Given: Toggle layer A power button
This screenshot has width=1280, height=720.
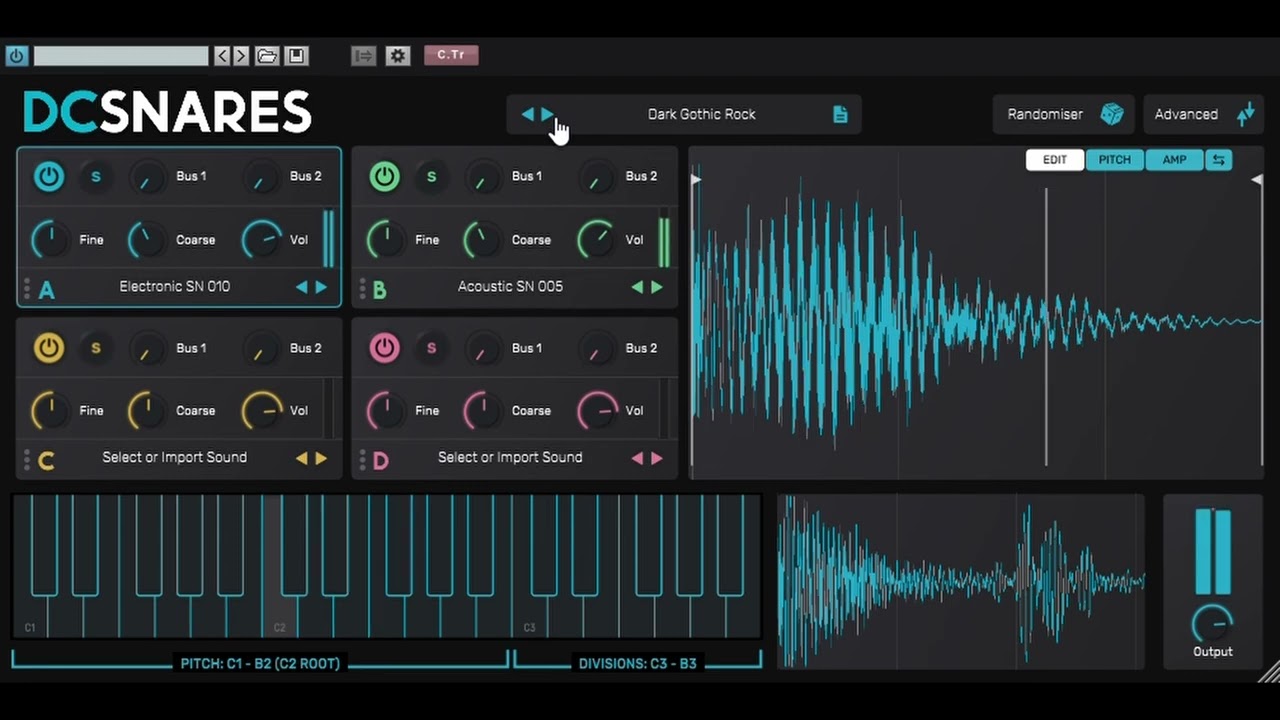Looking at the screenshot, I should pos(49,177).
